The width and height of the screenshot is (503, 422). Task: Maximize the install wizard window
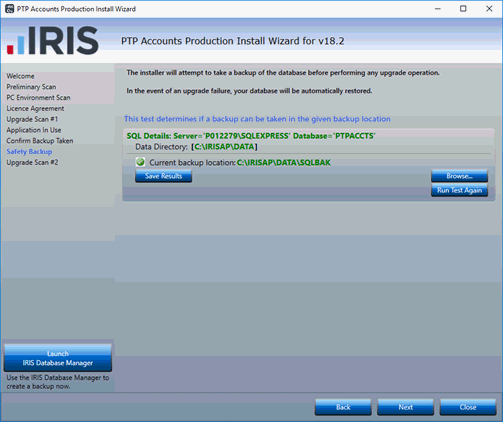pyautogui.click(x=463, y=9)
